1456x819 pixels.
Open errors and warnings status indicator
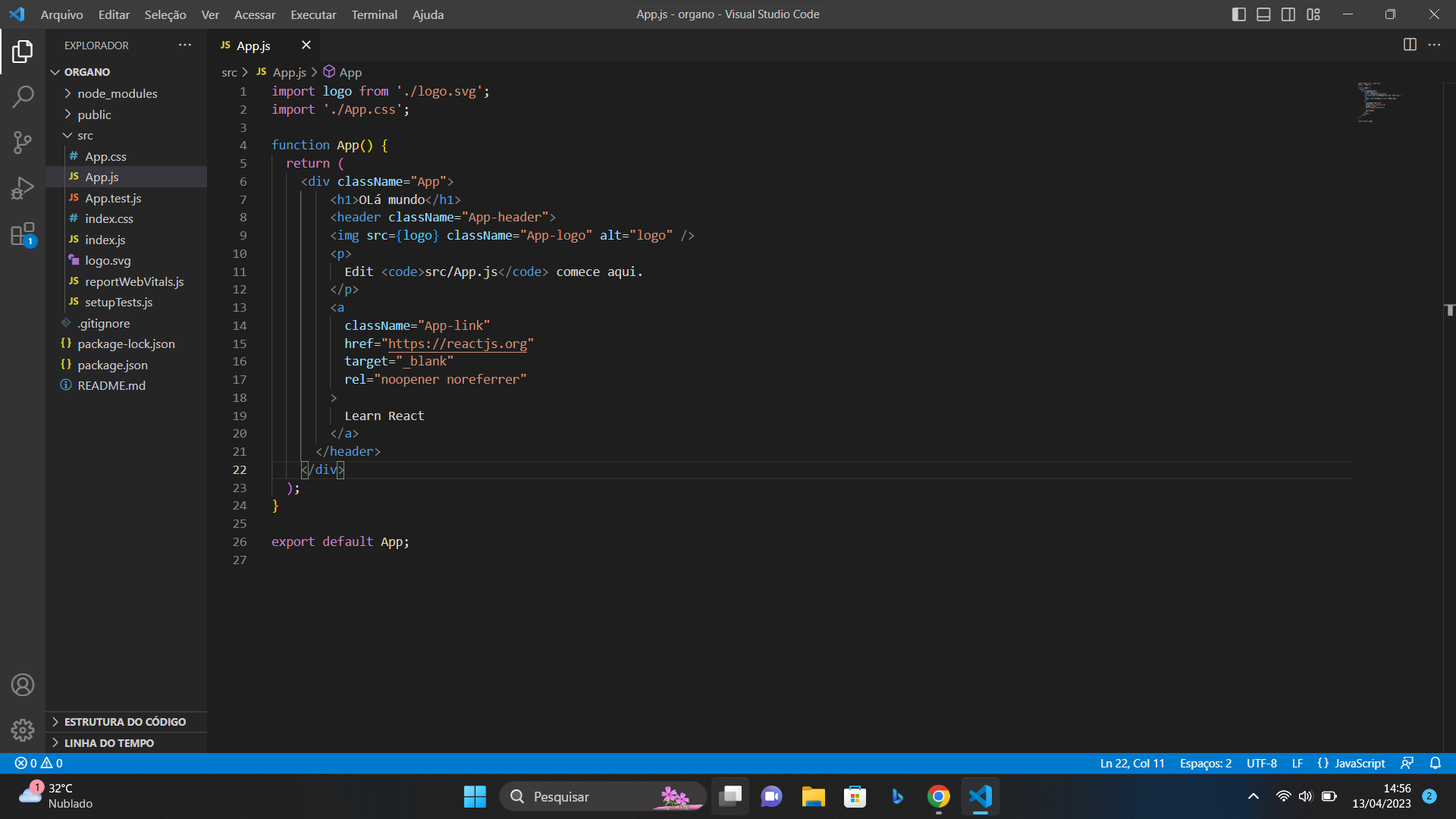39,763
